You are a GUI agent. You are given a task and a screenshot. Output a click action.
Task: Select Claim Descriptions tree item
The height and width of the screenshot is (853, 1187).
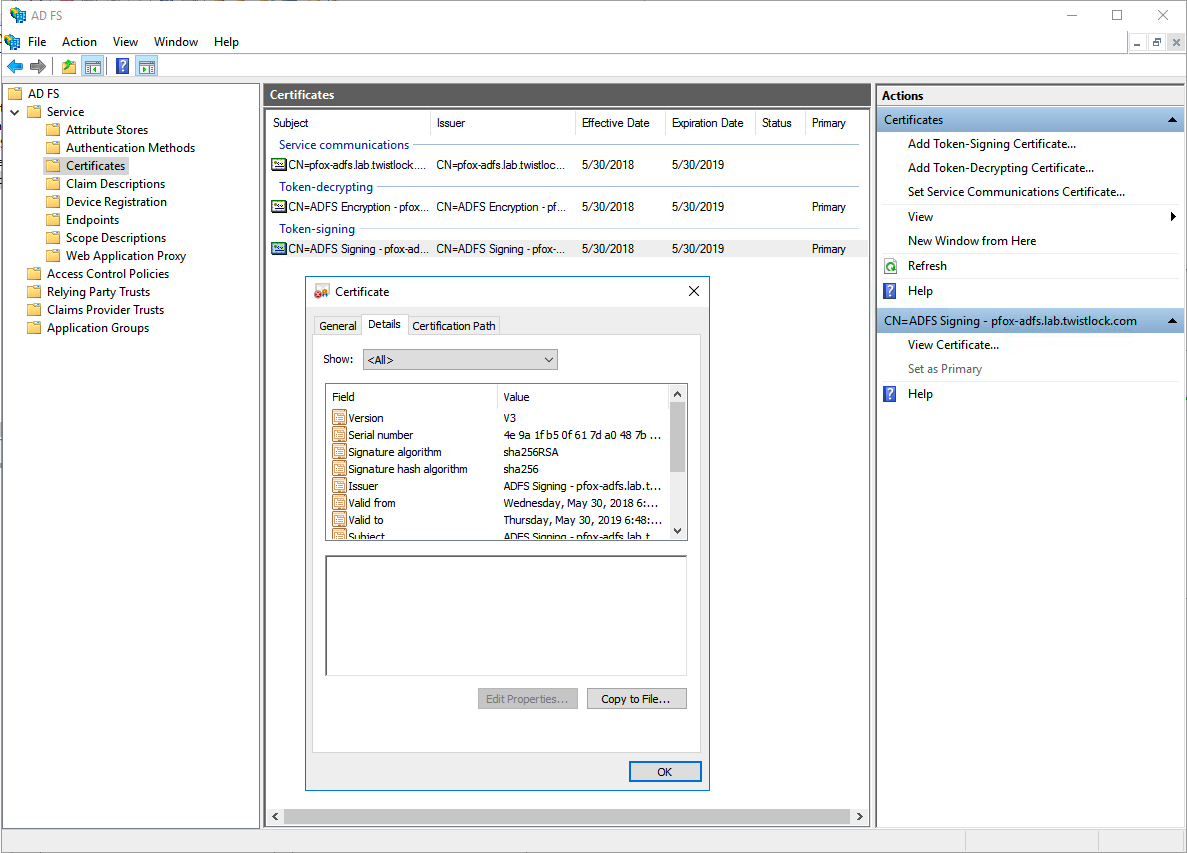[115, 184]
